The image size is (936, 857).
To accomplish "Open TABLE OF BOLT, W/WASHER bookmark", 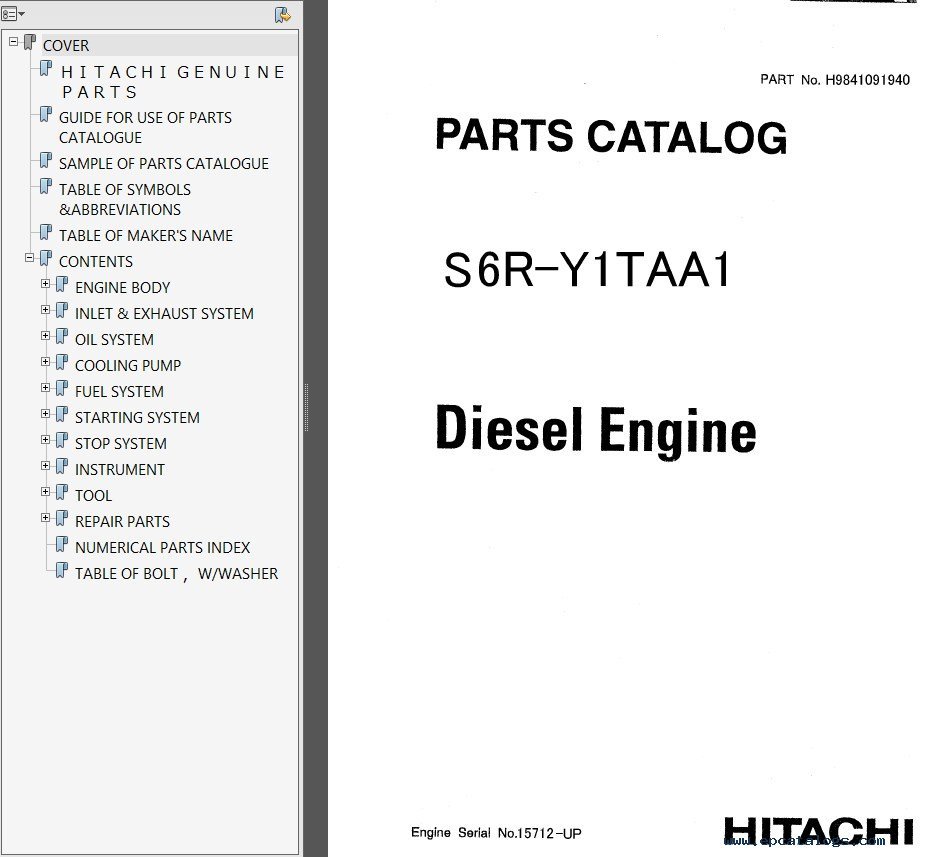I will (176, 574).
